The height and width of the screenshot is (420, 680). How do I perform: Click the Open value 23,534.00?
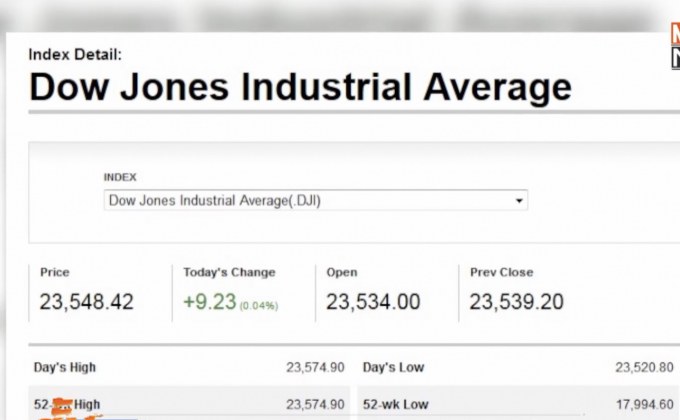click(373, 301)
